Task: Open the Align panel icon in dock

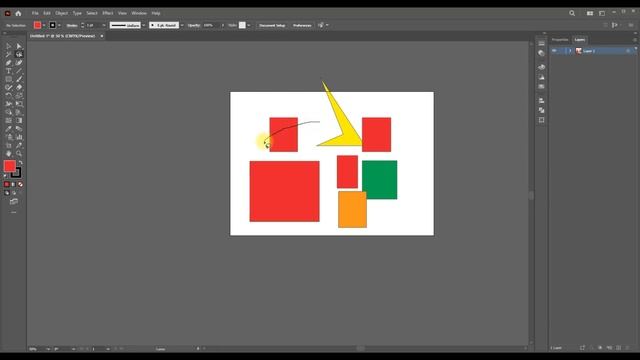Action: click(x=541, y=100)
